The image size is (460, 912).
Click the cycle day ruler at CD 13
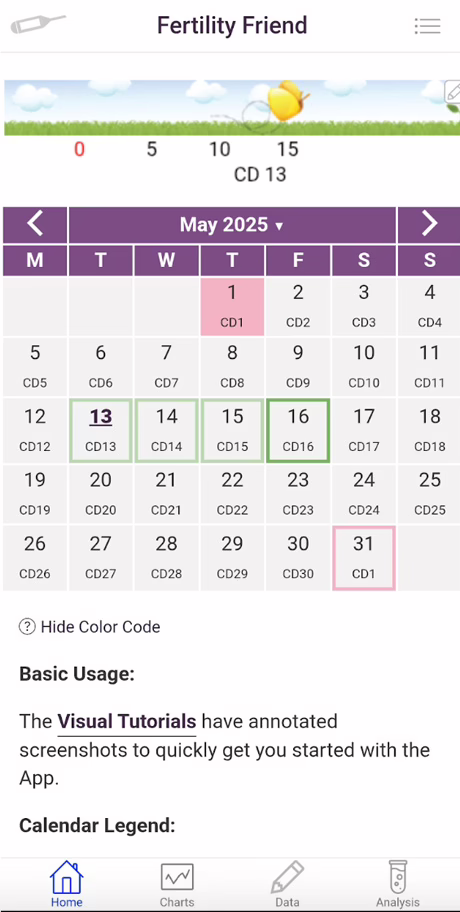(x=260, y=174)
